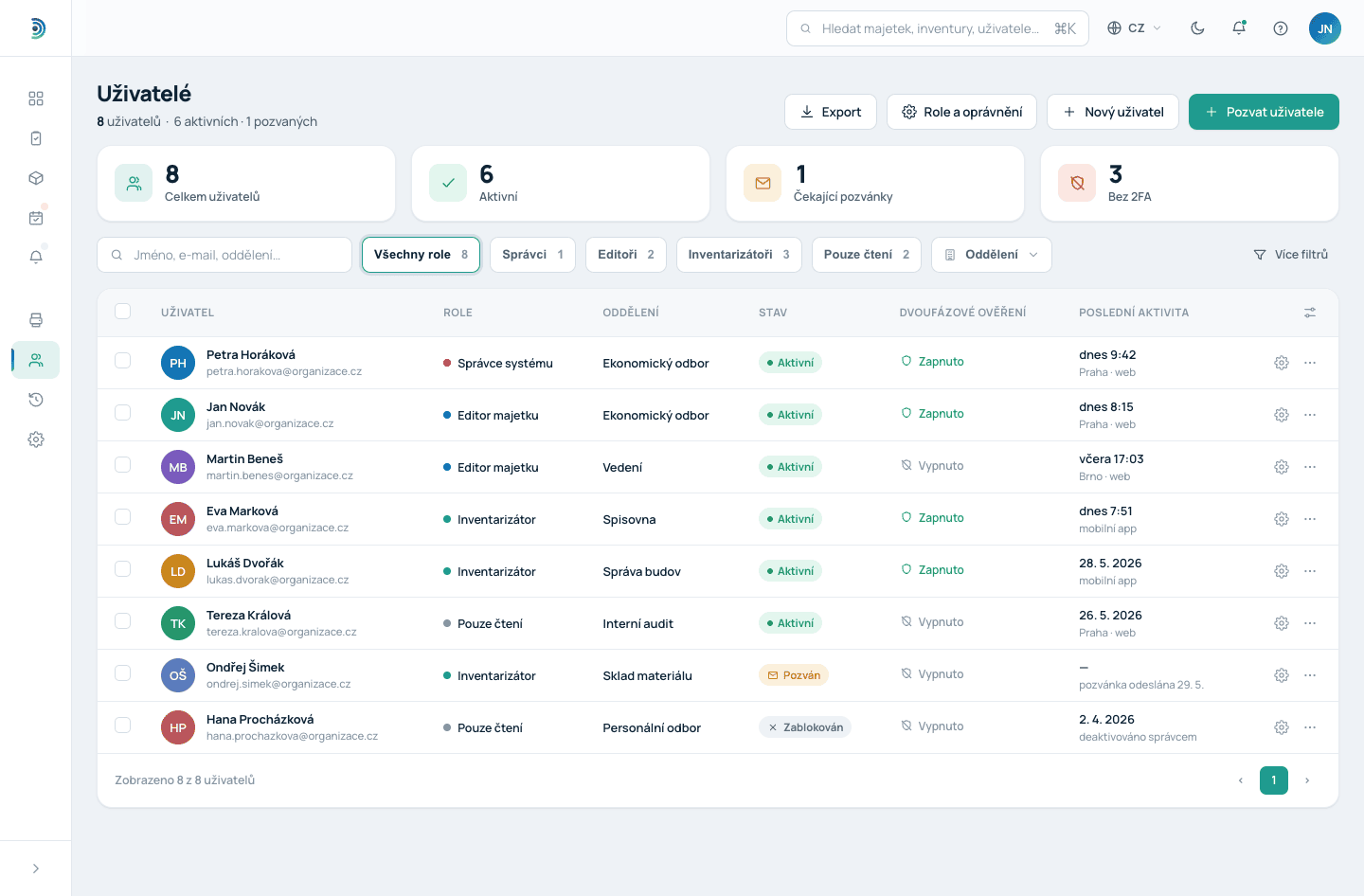1364x896 pixels.
Task: Open more options for Martin Beneš
Action: [1310, 467]
